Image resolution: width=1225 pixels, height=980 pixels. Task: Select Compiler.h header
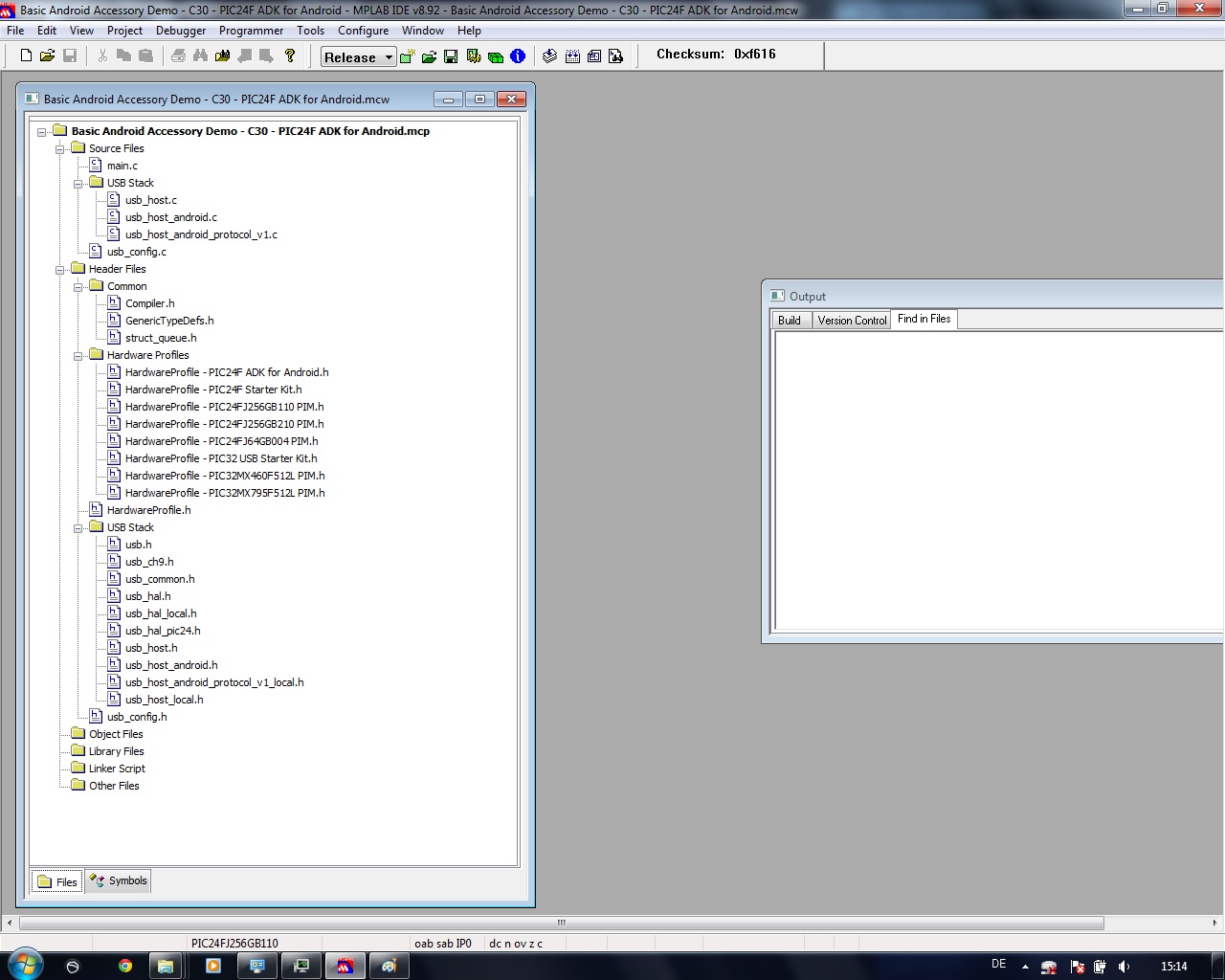149,303
